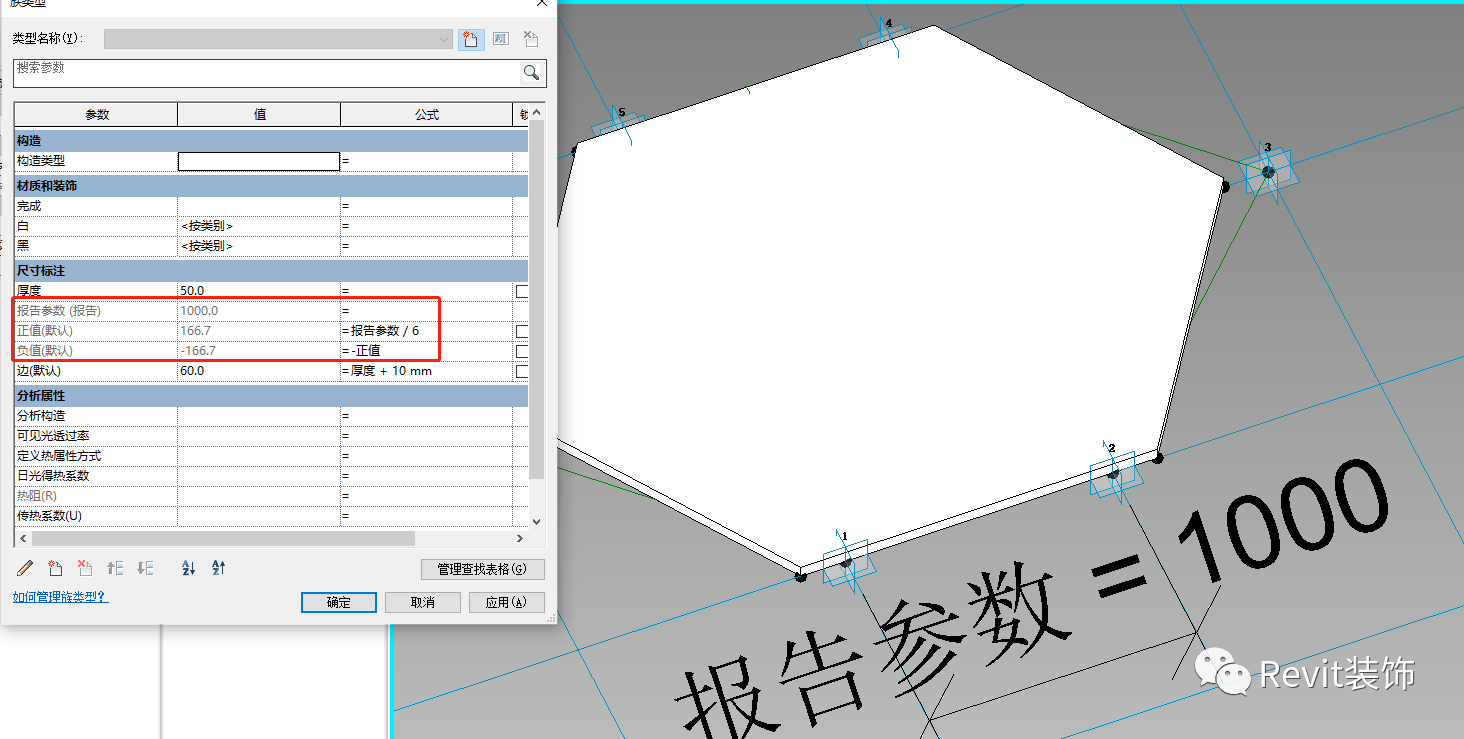The width and height of the screenshot is (1464, 739).
Task: Click the 构造类型 value field
Action: [259, 161]
